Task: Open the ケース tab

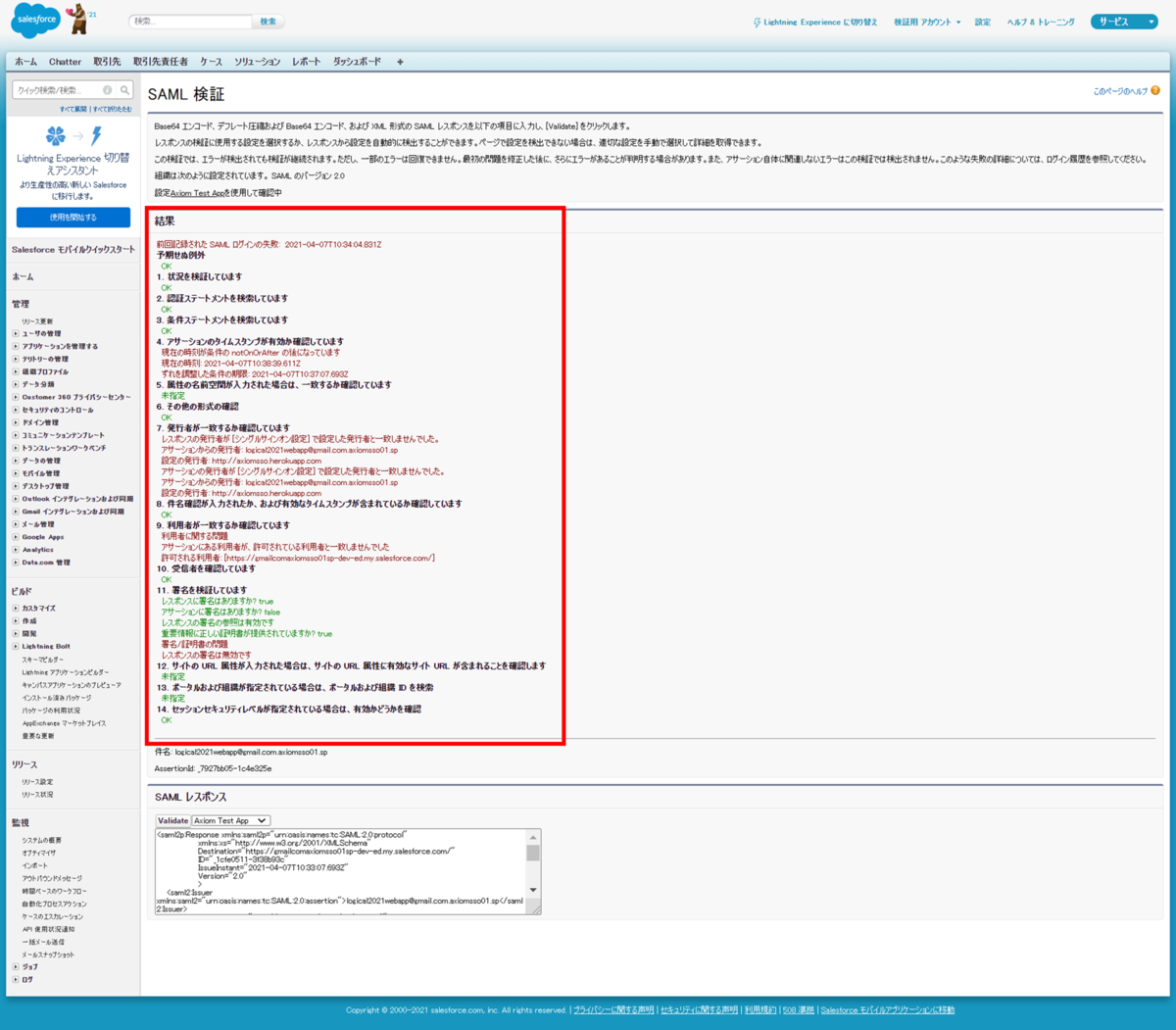Action: click(211, 62)
